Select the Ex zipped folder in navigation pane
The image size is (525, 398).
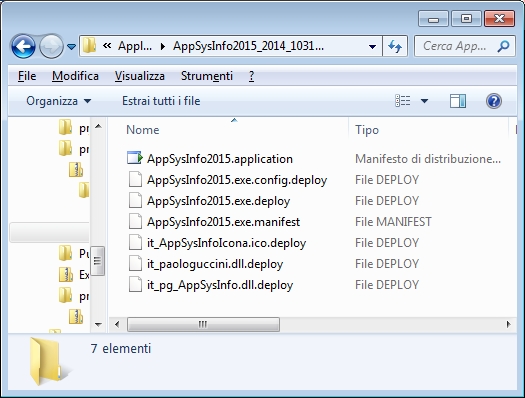point(74,274)
